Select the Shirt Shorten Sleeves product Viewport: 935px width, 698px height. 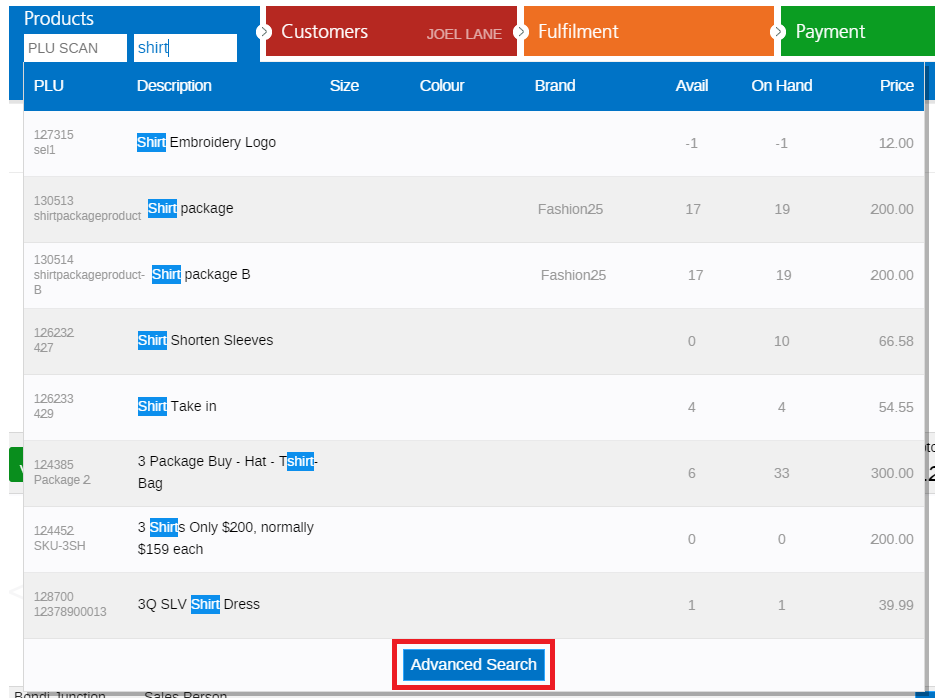click(x=473, y=342)
